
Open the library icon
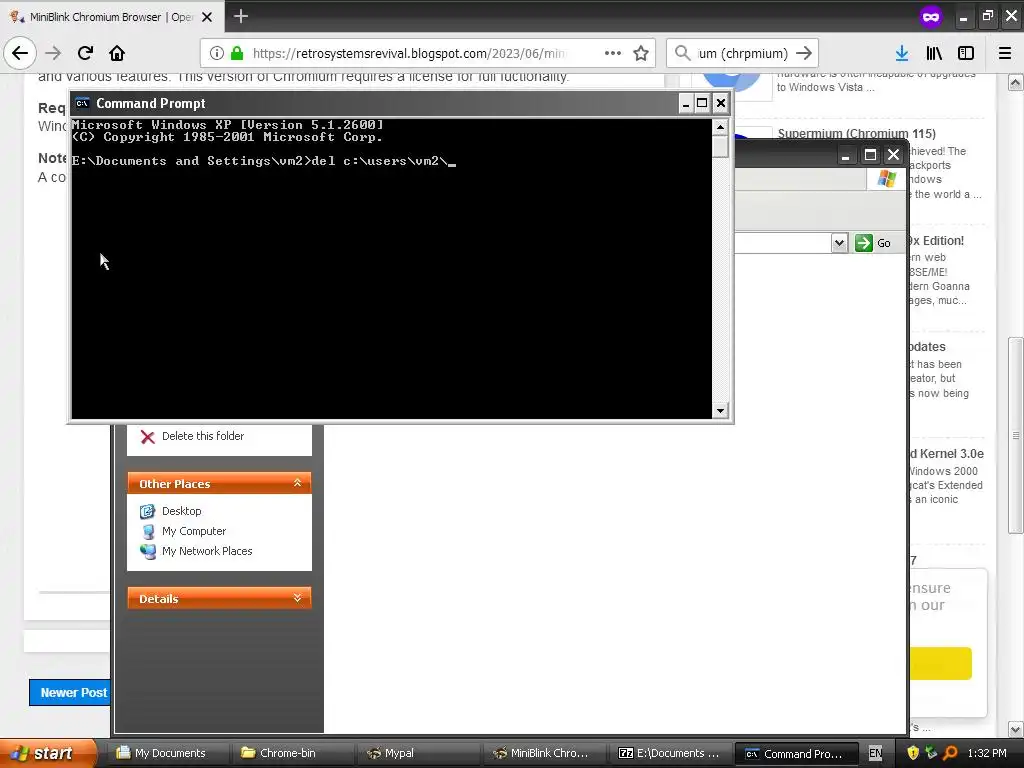934,53
